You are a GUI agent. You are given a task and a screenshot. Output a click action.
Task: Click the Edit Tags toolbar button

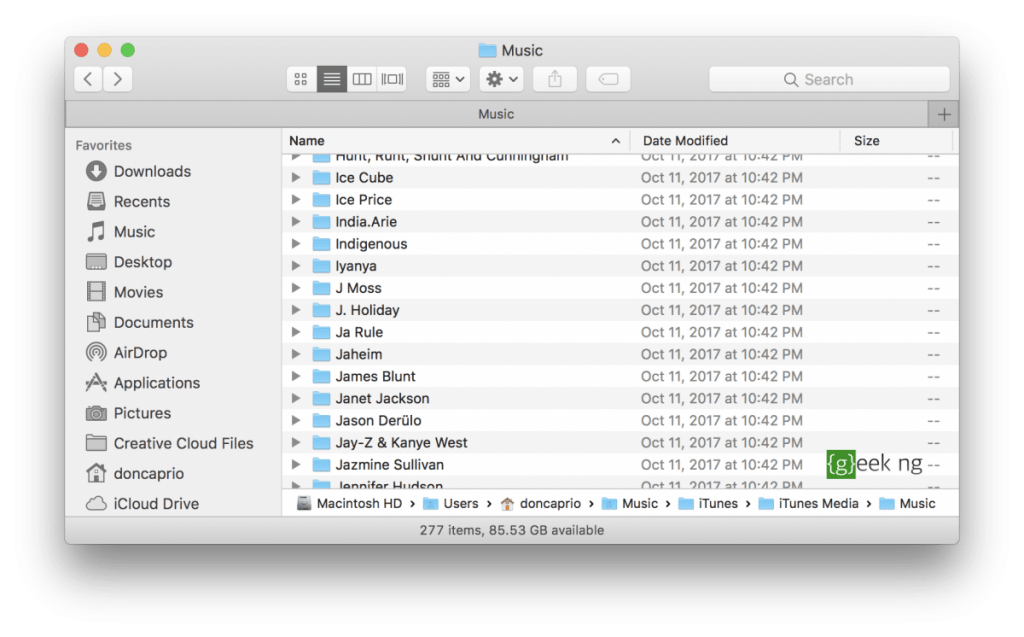(x=608, y=79)
